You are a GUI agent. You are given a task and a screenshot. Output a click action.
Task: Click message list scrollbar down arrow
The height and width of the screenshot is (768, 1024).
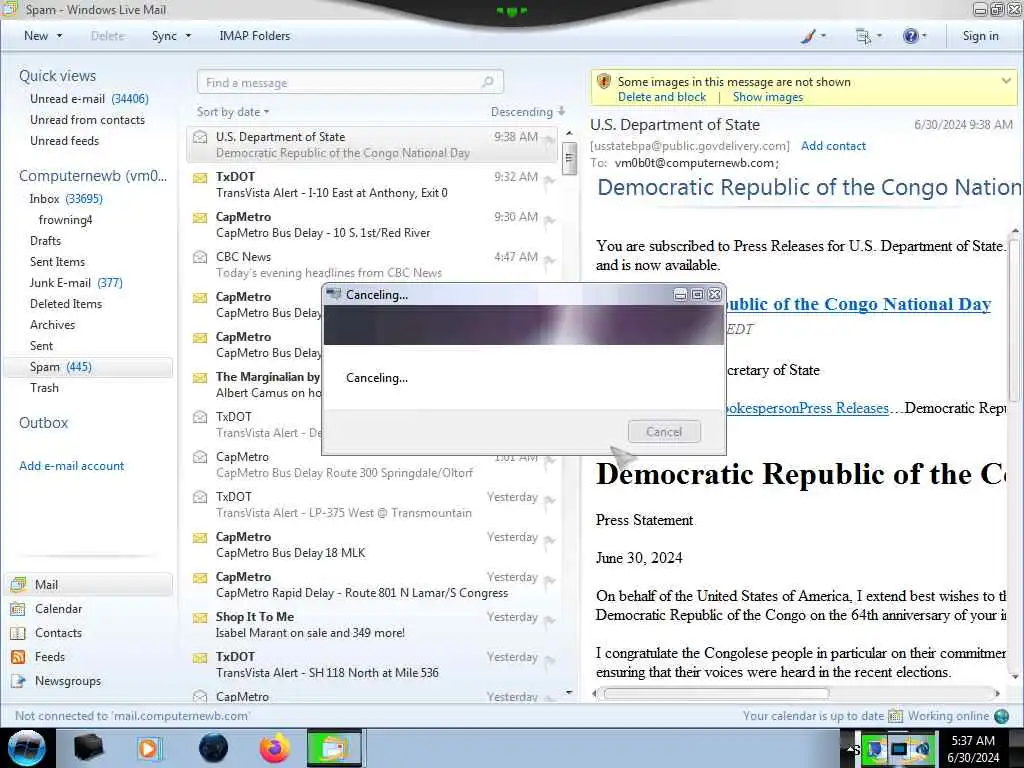click(569, 692)
